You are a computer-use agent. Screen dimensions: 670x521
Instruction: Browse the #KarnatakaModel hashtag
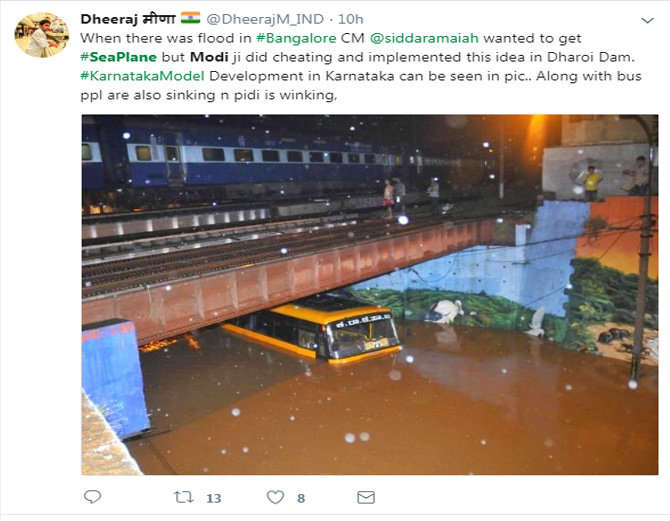click(142, 75)
